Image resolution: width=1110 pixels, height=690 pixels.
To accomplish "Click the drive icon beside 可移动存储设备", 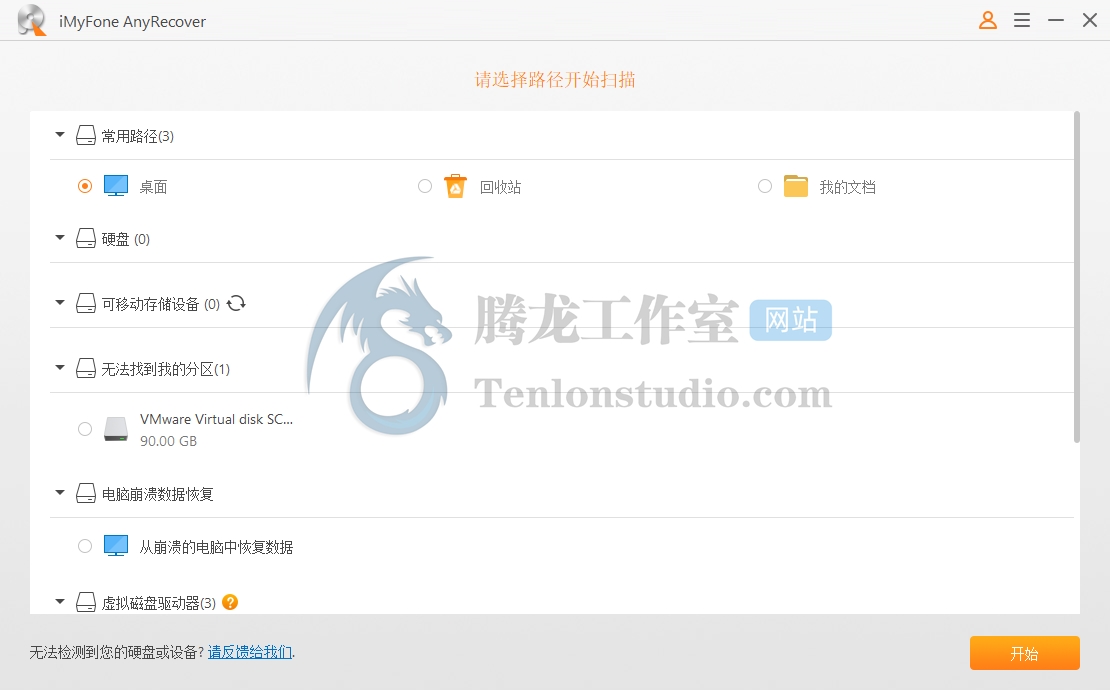I will point(86,304).
